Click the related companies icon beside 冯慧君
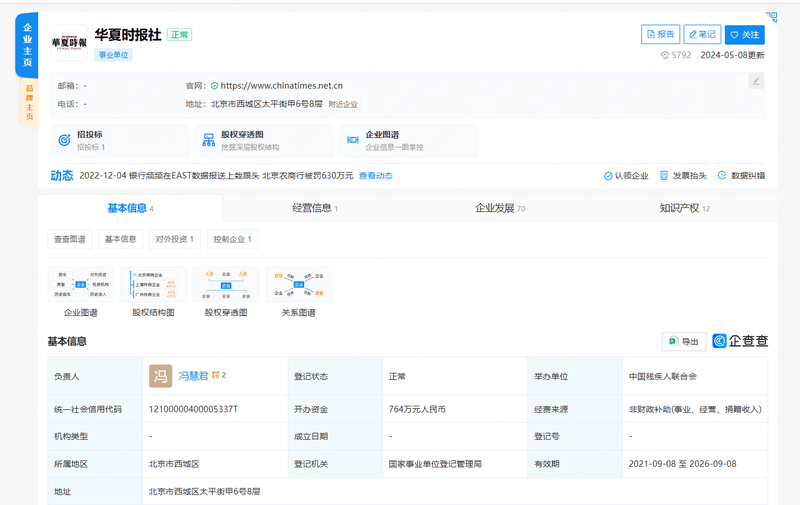800x505 pixels. coord(219,375)
